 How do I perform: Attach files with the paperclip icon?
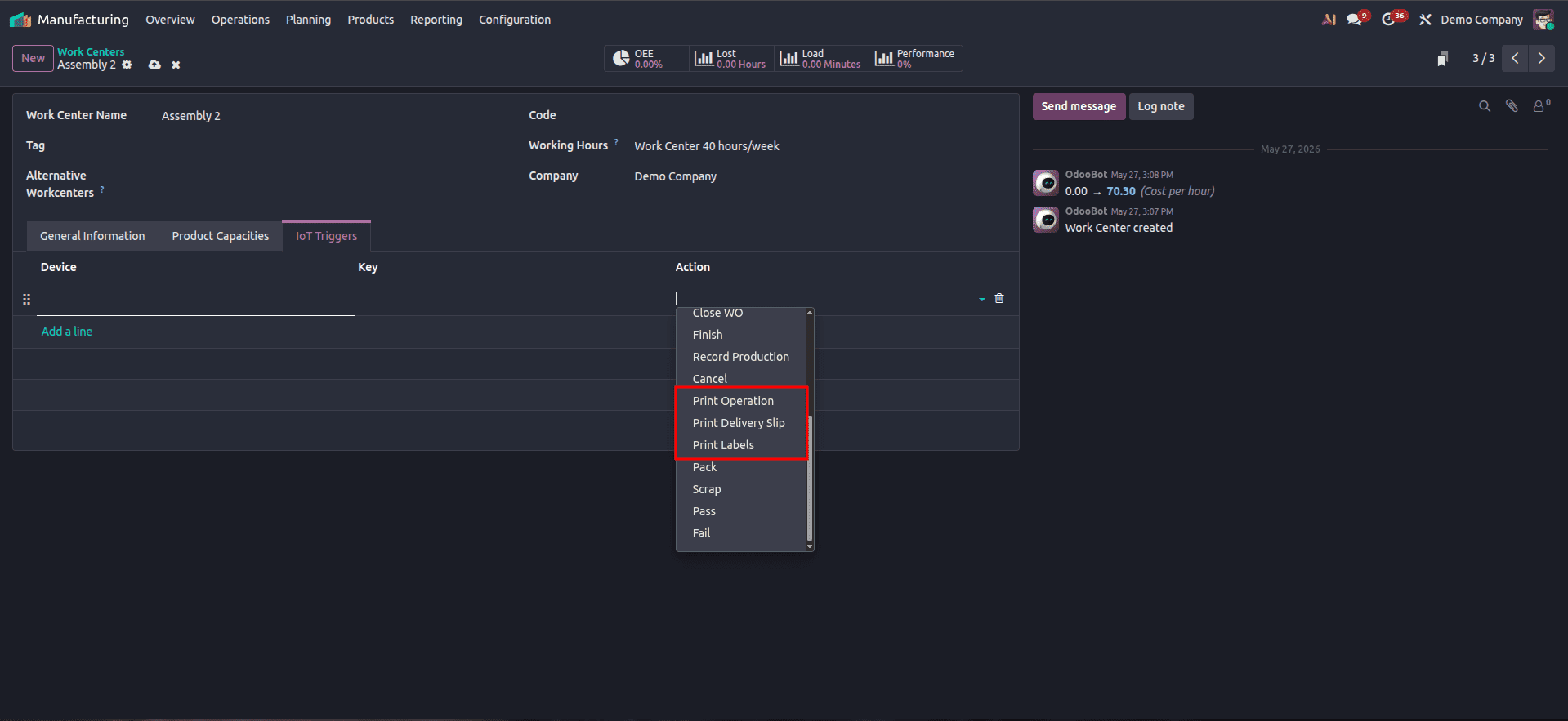1512,106
